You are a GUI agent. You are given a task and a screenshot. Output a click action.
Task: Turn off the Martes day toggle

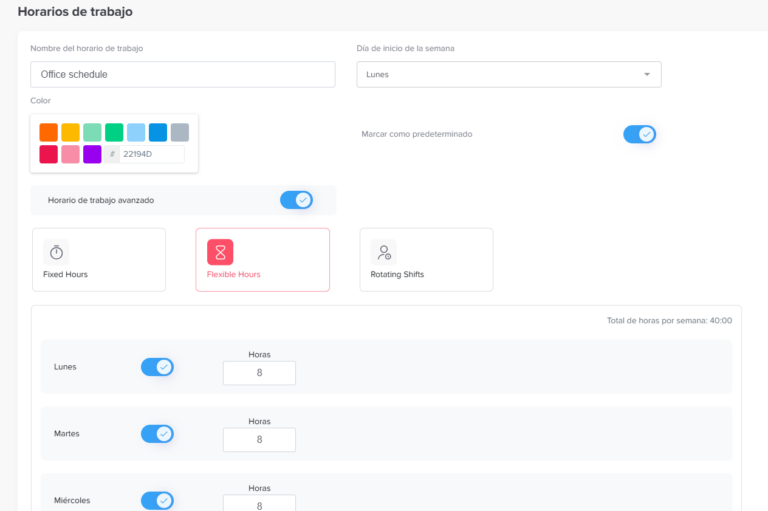[x=157, y=434]
